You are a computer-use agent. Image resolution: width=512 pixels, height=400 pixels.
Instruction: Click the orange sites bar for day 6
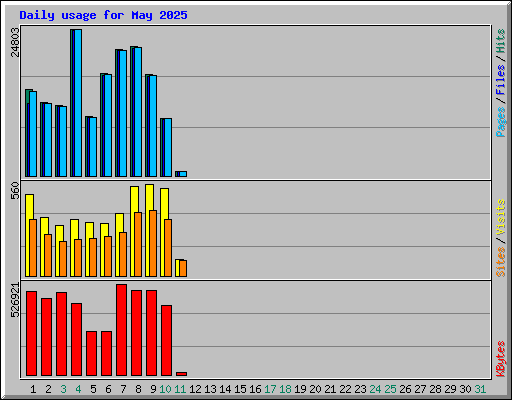click(108, 256)
